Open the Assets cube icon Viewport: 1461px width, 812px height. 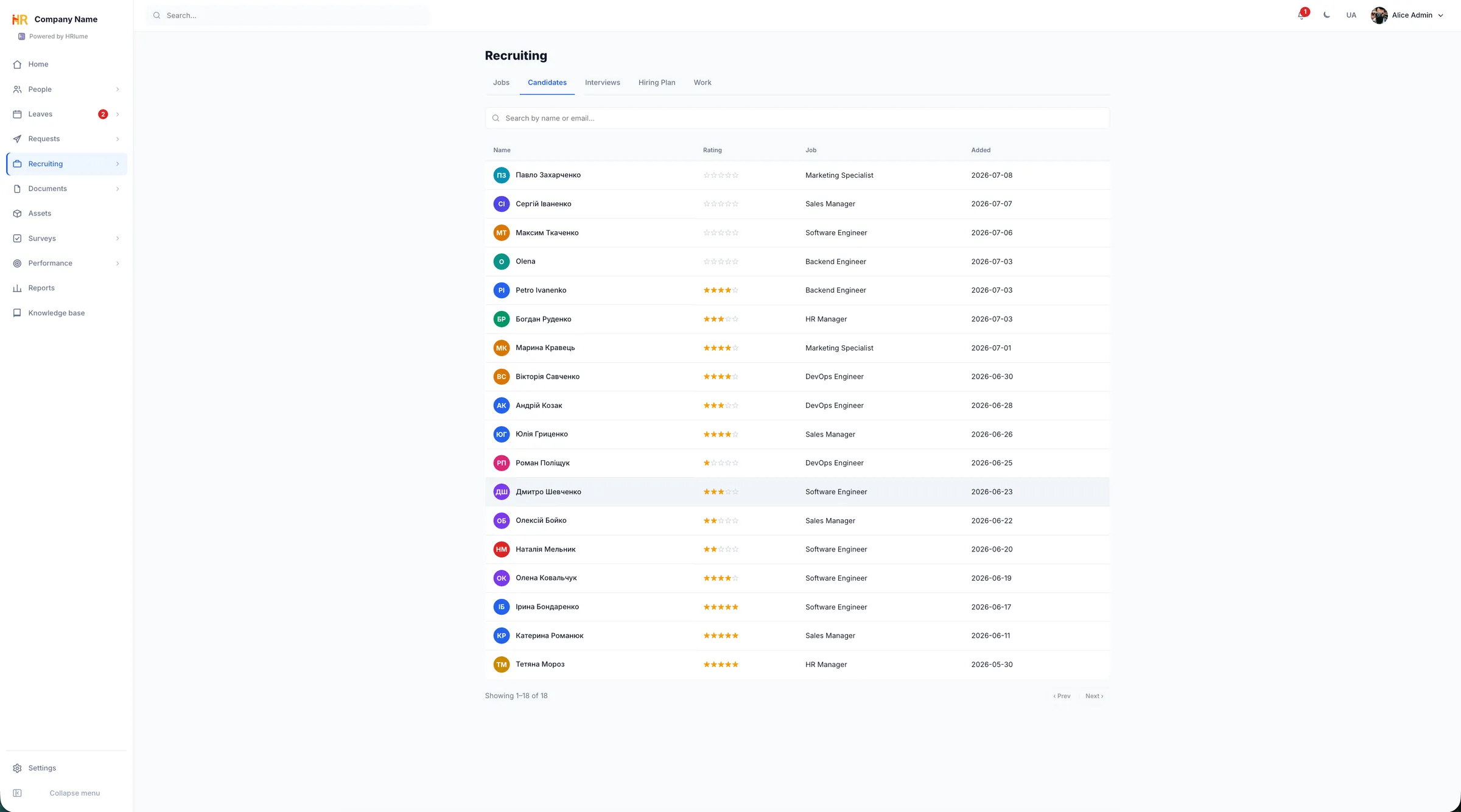(17, 214)
